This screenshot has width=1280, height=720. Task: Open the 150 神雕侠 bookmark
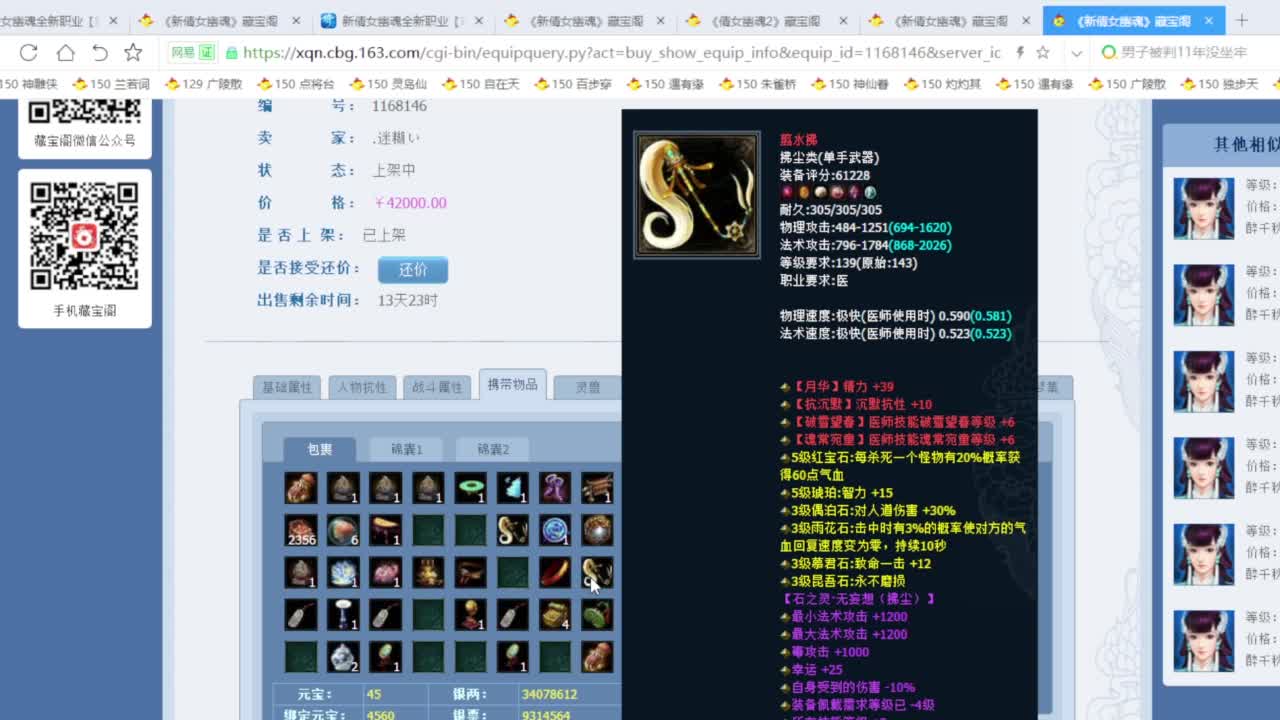tap(29, 85)
